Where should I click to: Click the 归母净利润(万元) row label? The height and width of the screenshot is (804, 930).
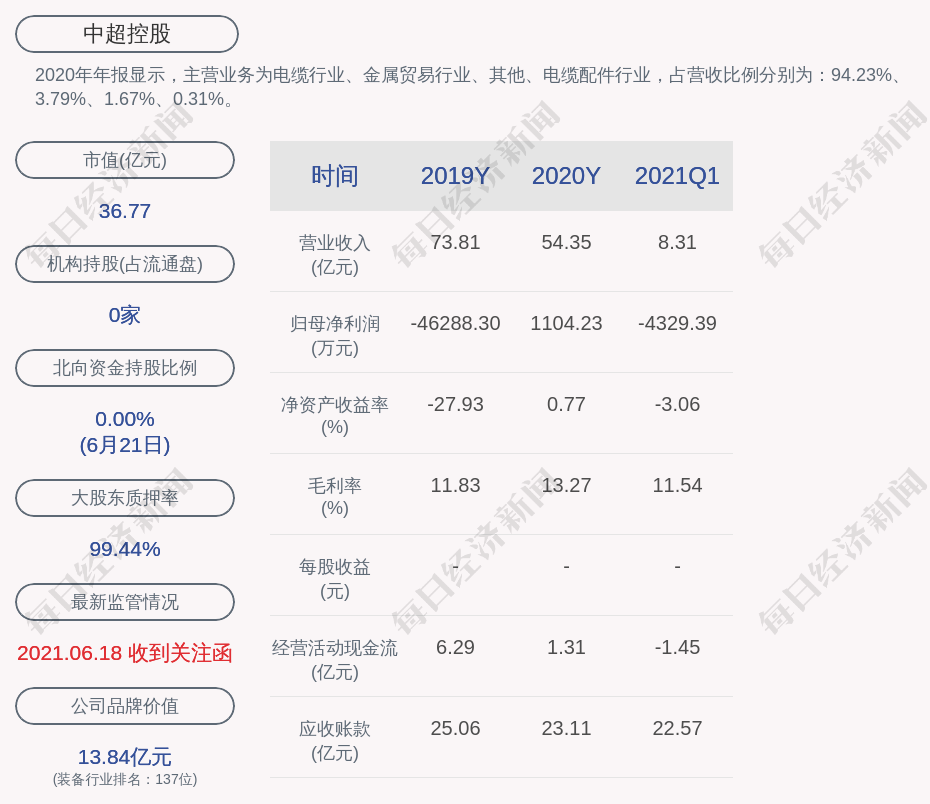(x=335, y=336)
